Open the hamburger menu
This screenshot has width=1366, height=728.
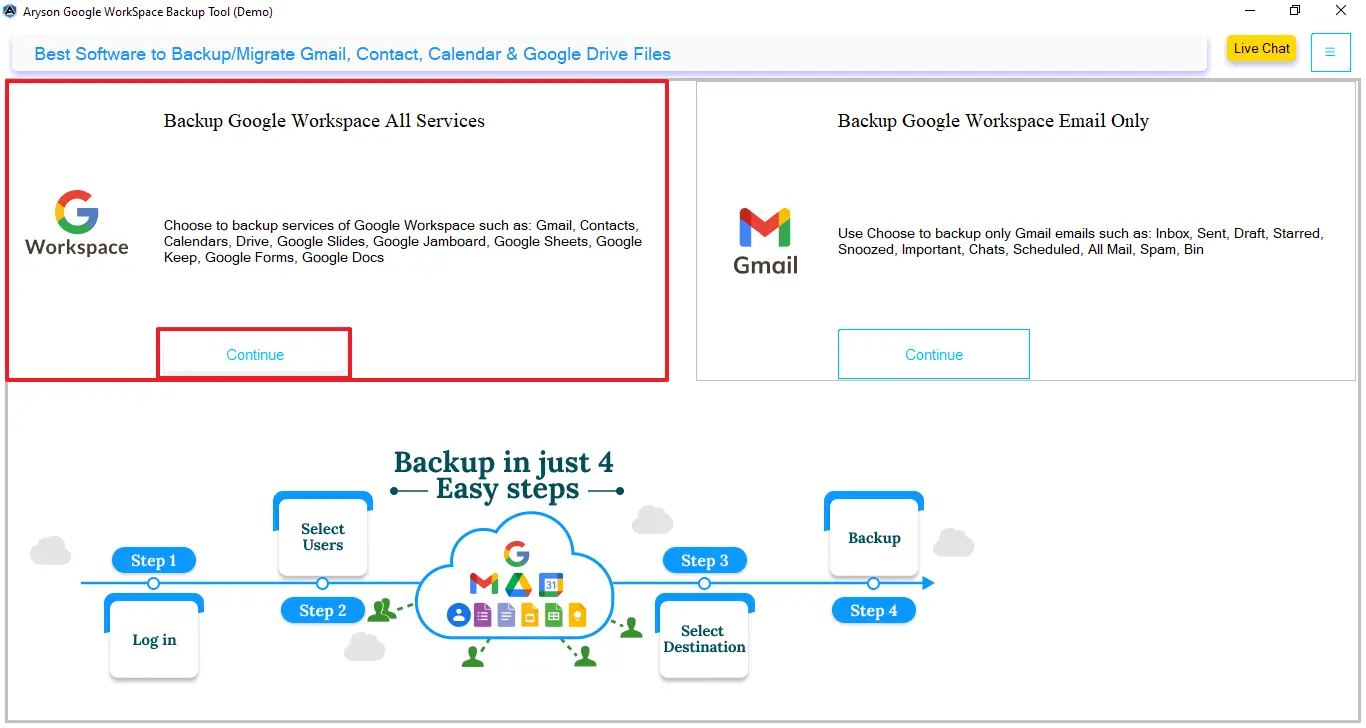[x=1331, y=52]
